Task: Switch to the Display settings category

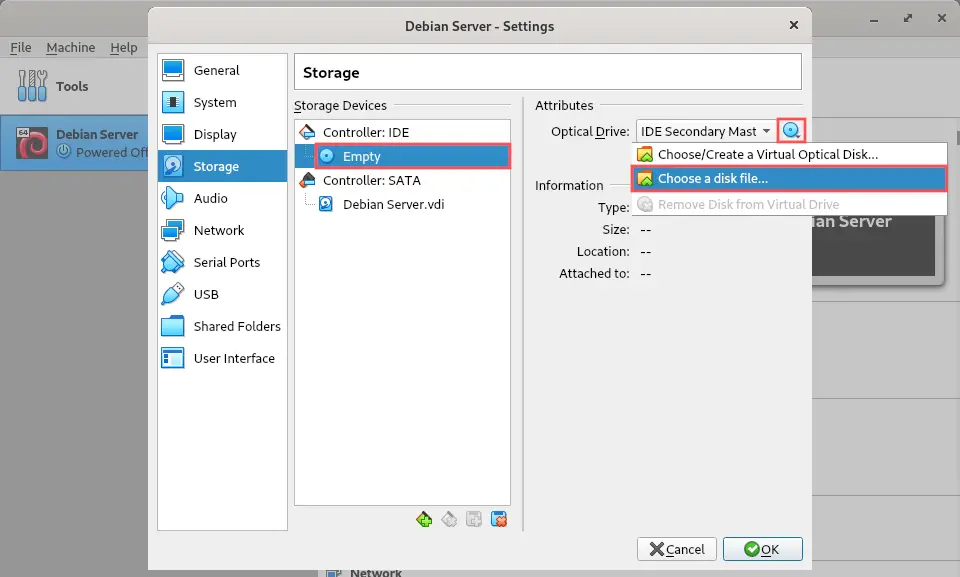Action: tap(222, 134)
